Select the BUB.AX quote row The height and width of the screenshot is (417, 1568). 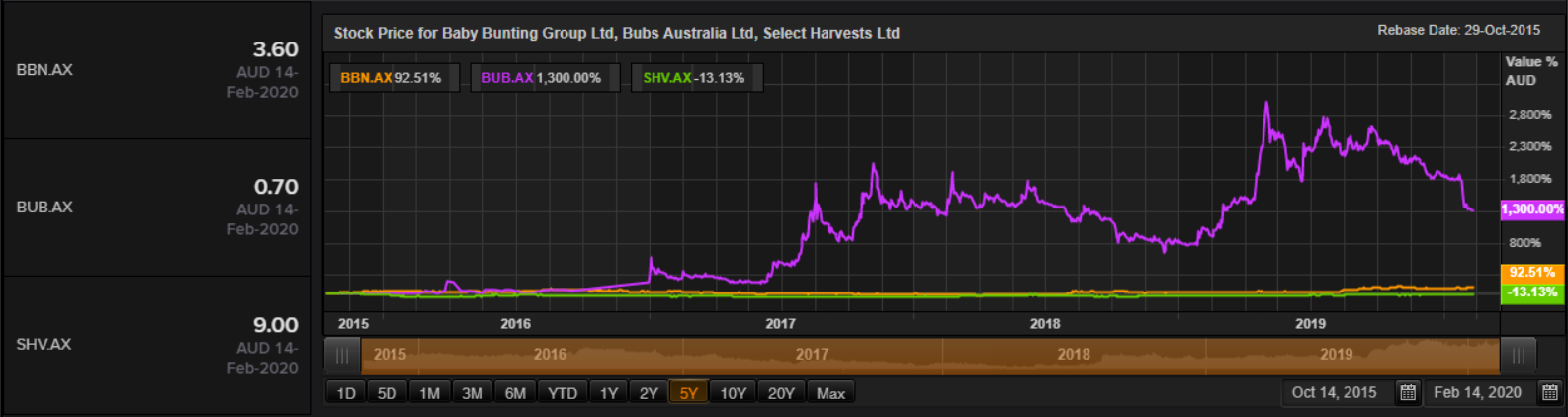tap(156, 208)
